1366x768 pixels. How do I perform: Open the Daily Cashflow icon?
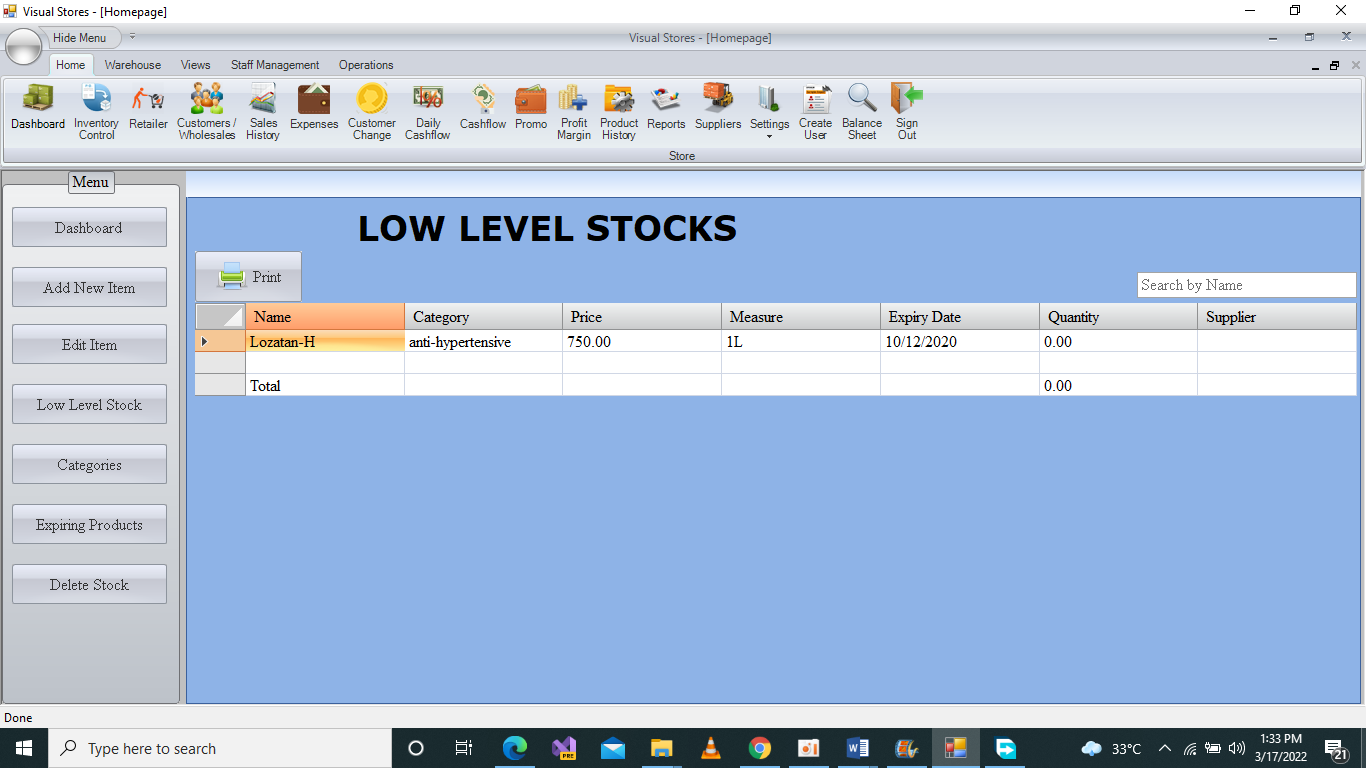click(428, 110)
